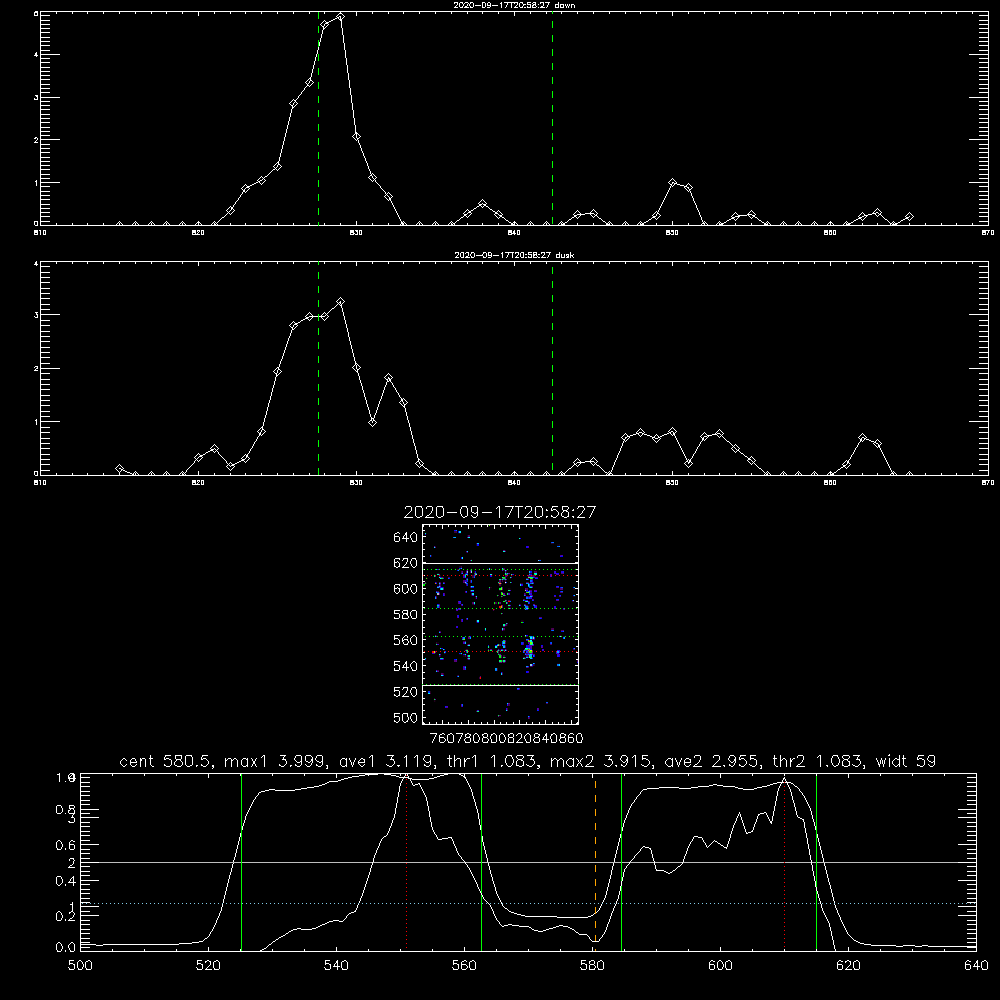
Task: Click the highest diamond marker in the dawn plot
Action: click(x=341, y=17)
